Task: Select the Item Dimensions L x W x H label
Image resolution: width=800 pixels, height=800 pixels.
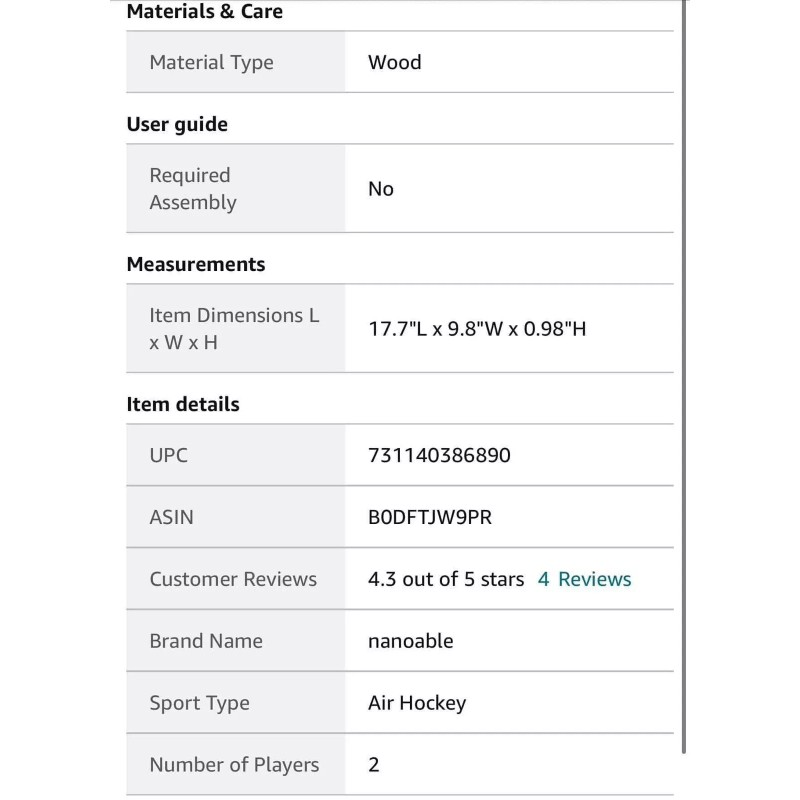Action: click(x=234, y=328)
